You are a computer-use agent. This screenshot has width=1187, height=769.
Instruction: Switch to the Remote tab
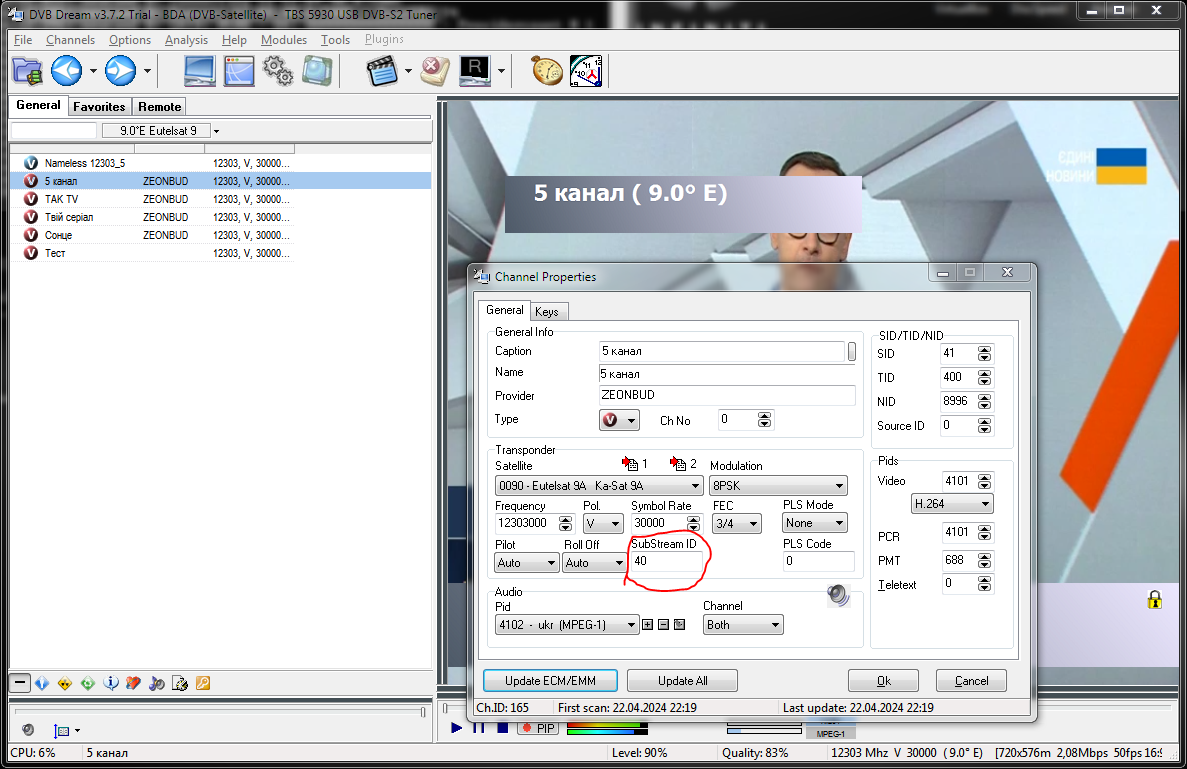pos(160,107)
